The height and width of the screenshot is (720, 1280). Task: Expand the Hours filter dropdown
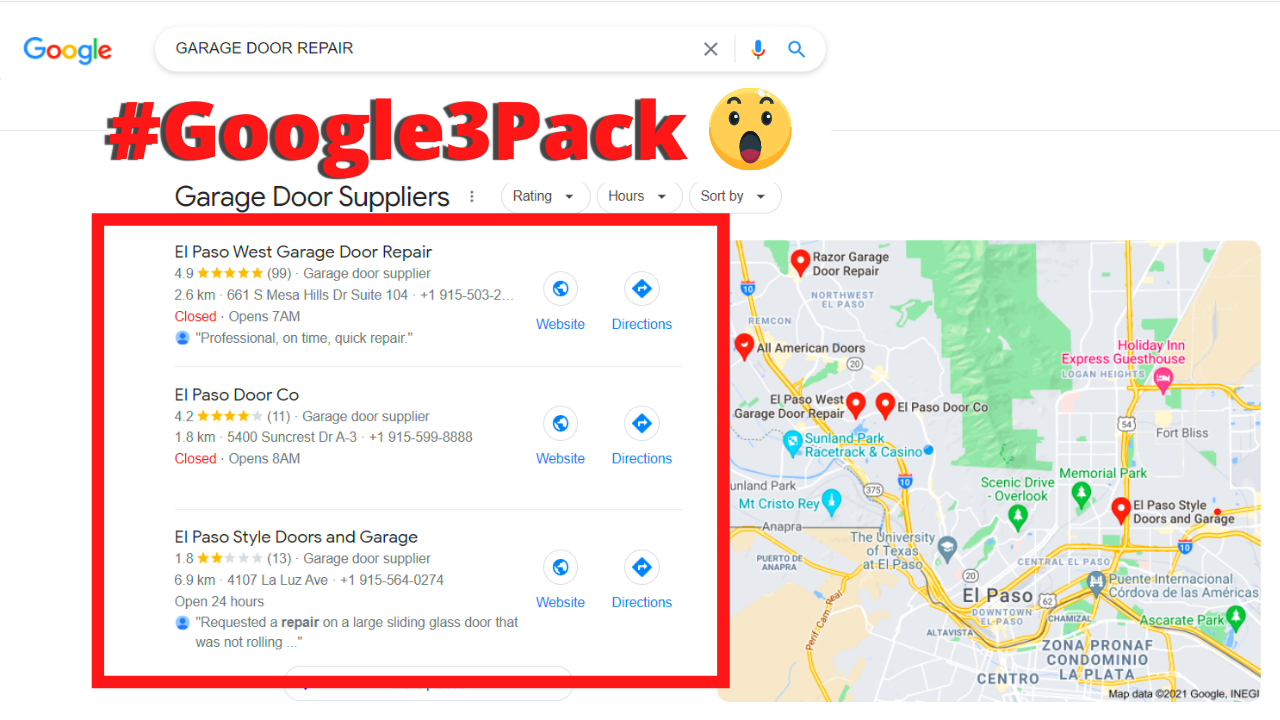[639, 196]
